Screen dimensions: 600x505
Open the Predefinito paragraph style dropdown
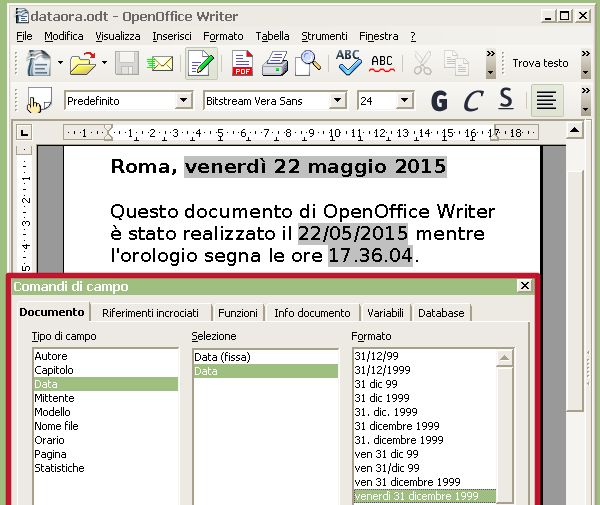[x=184, y=100]
